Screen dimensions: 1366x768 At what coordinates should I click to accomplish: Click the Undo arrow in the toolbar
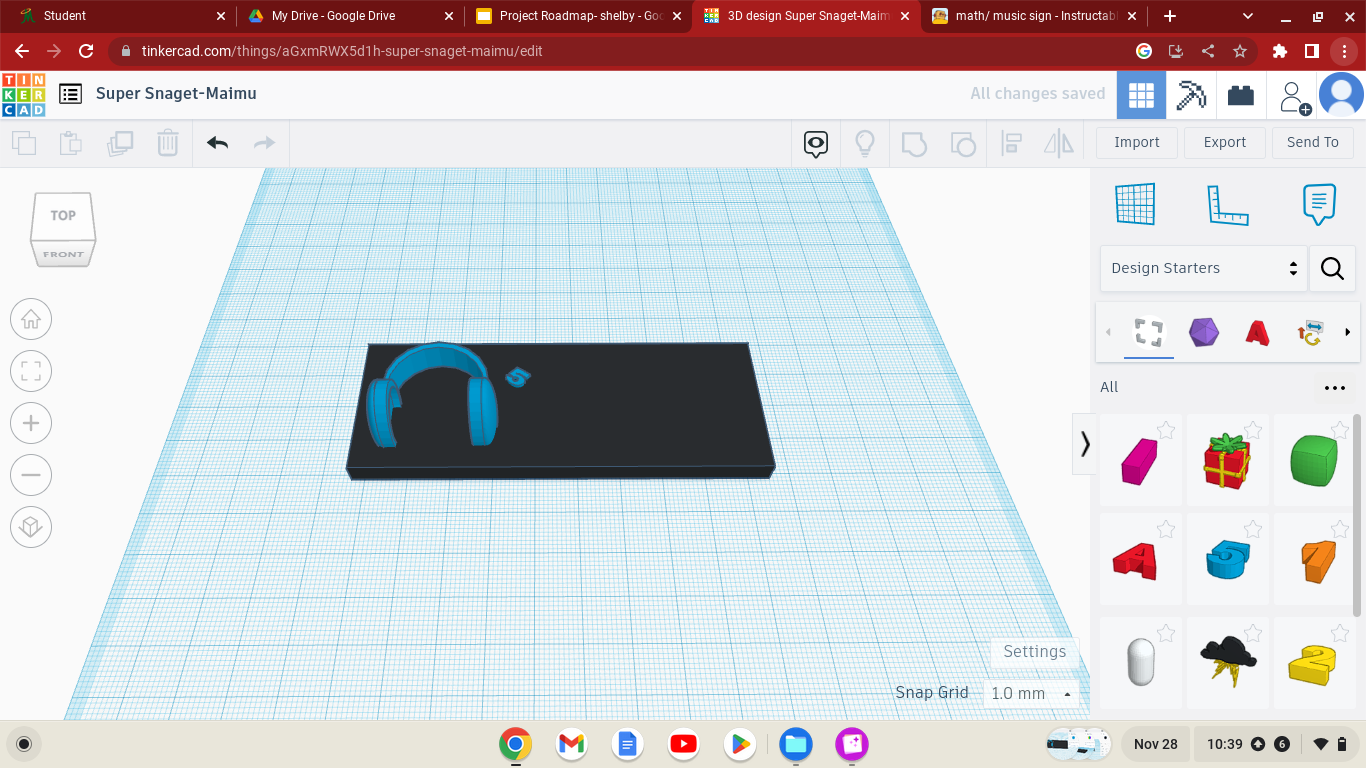pyautogui.click(x=216, y=143)
